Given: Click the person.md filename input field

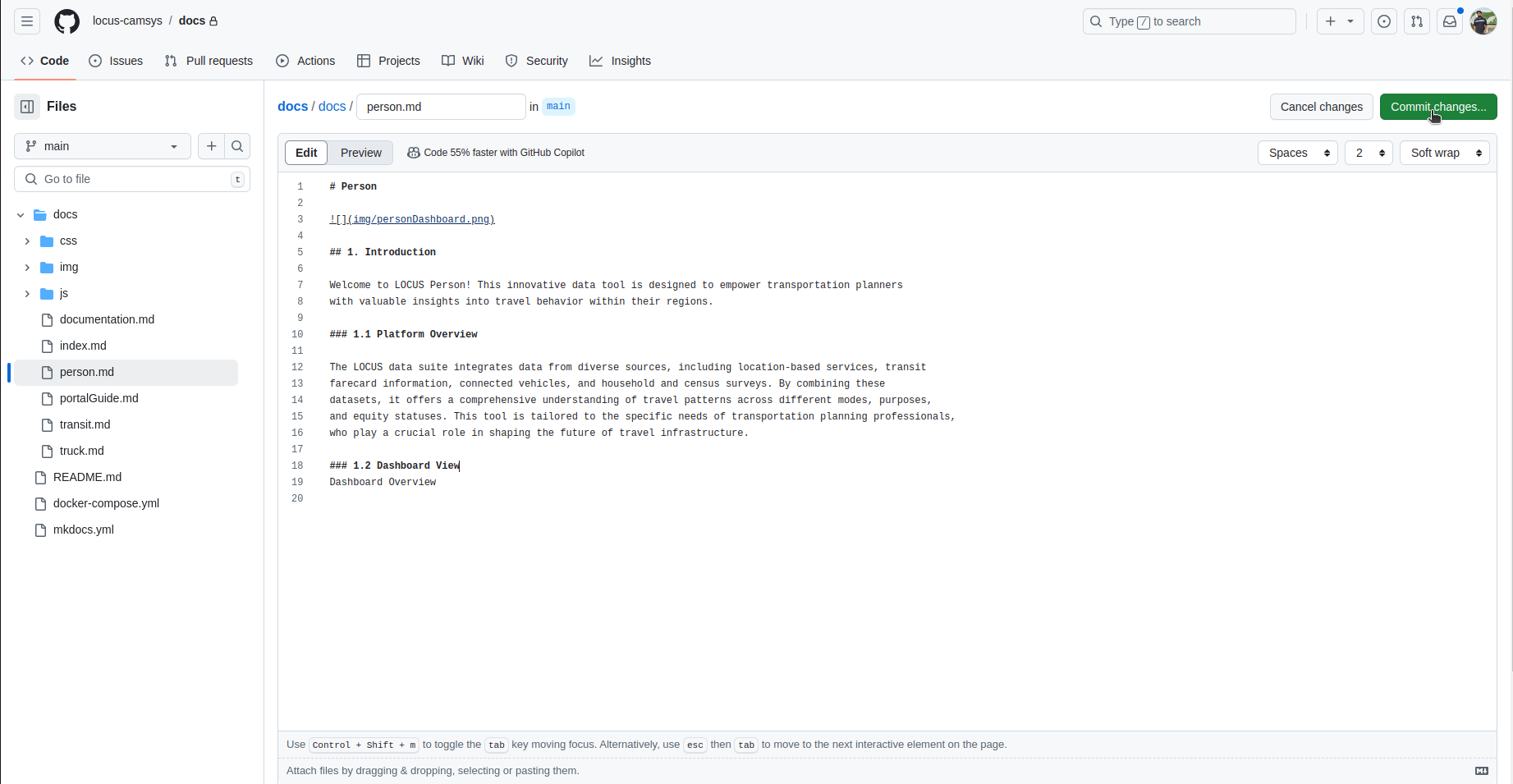Looking at the screenshot, I should pyautogui.click(x=441, y=107).
